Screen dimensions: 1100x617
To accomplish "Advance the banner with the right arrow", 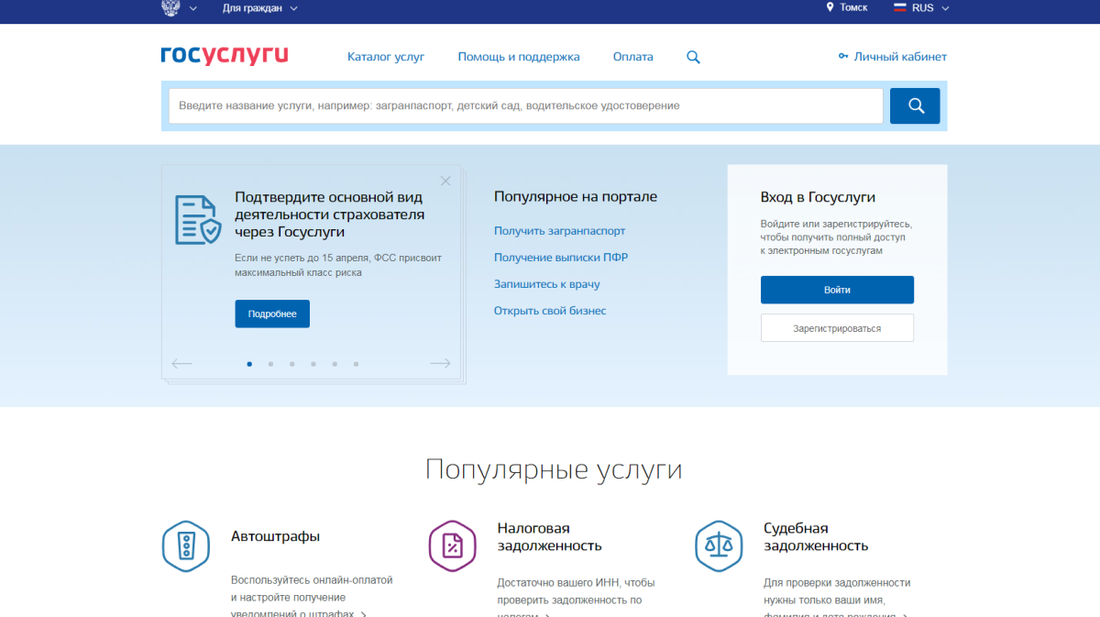I will tap(440, 363).
